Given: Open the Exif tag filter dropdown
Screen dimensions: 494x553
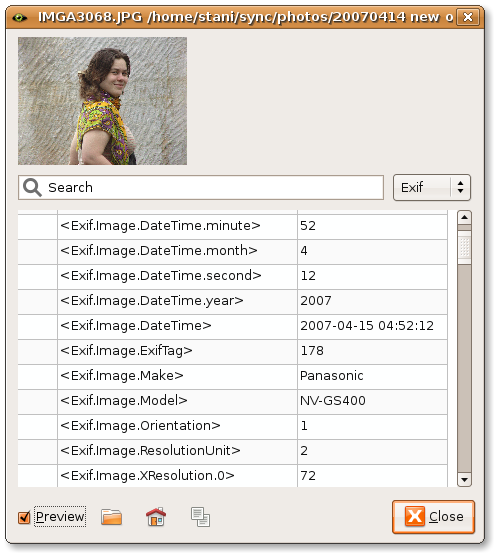Looking at the screenshot, I should click(x=432, y=187).
